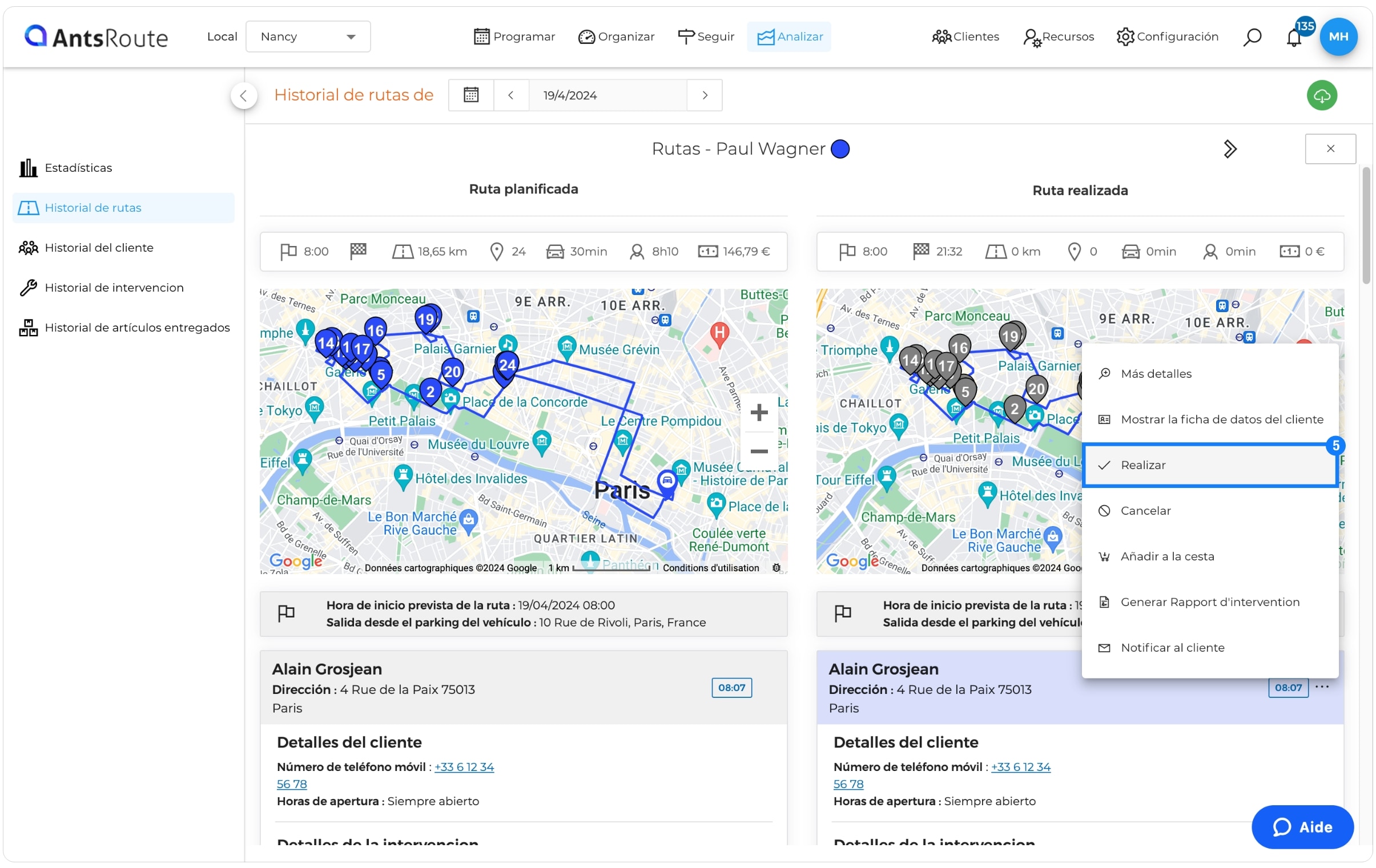Click the 08:07 badge in planned route
Viewport: 1376px width, 868px height.
[731, 688]
